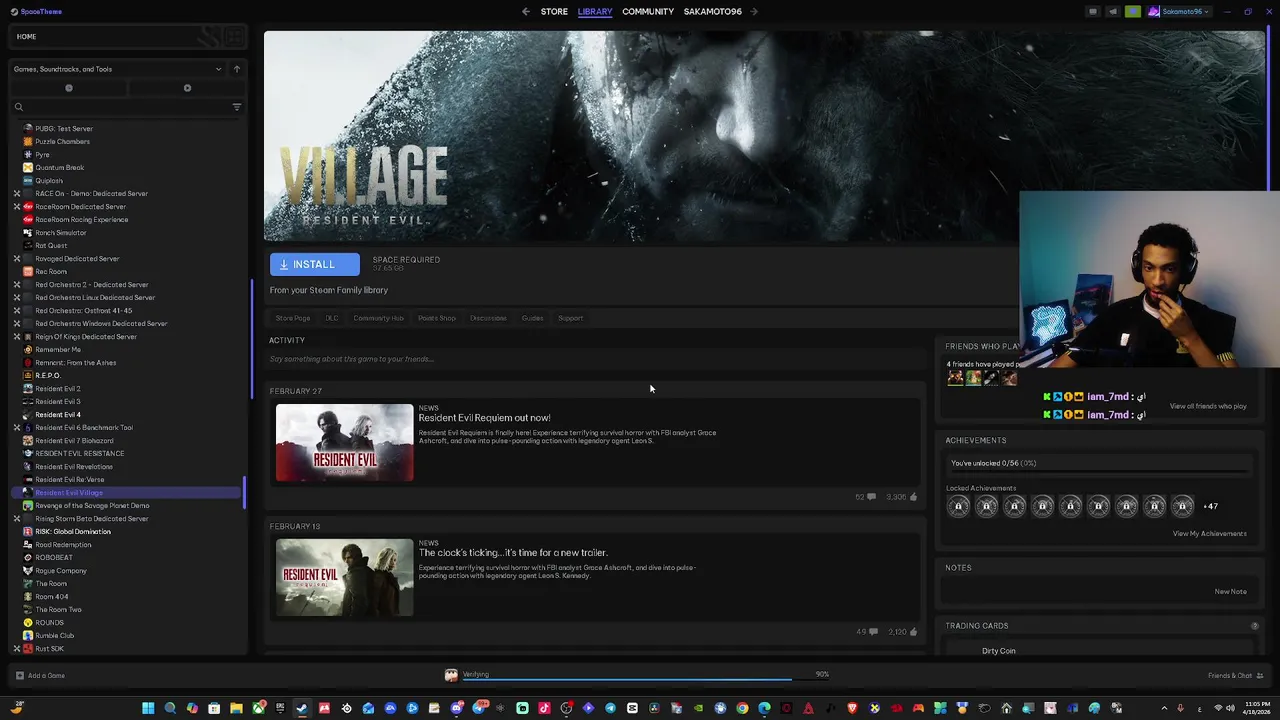
Task: Click the Quiplash game icon
Action: pyautogui.click(x=28, y=181)
